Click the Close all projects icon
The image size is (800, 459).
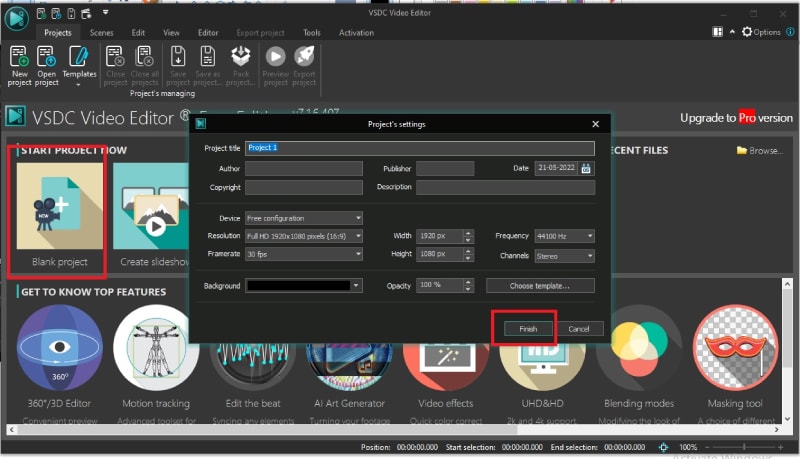(x=144, y=57)
